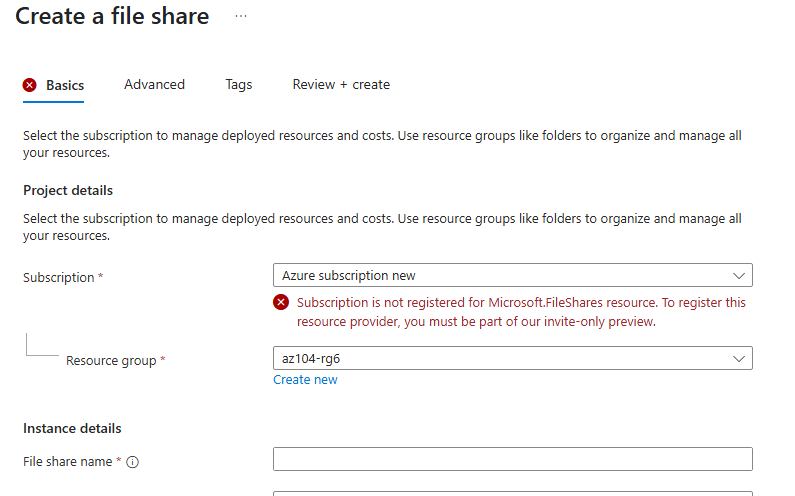Open the 'az104-rg6' resource group combo box

[500, 358]
